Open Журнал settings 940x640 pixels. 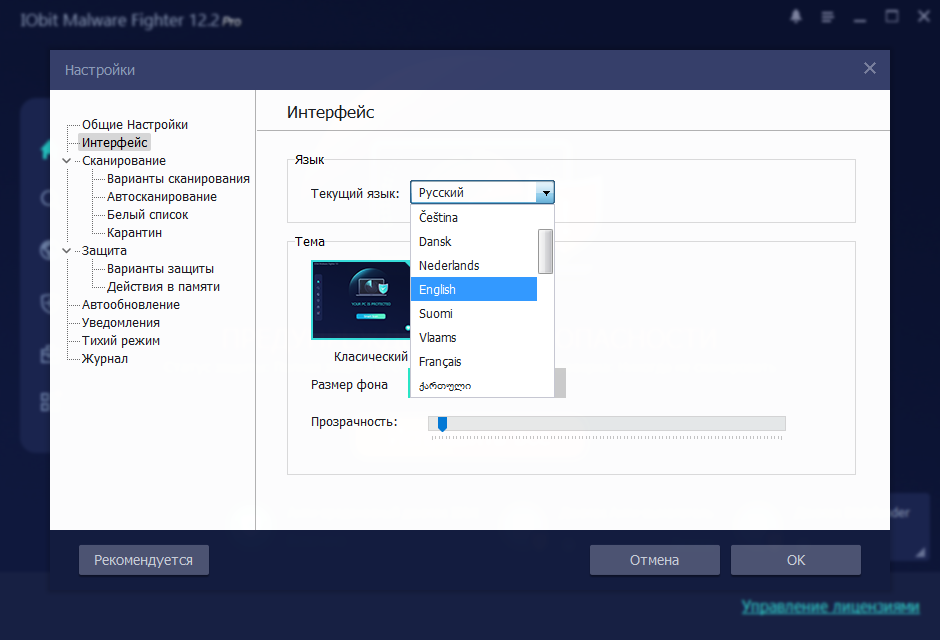coord(105,358)
